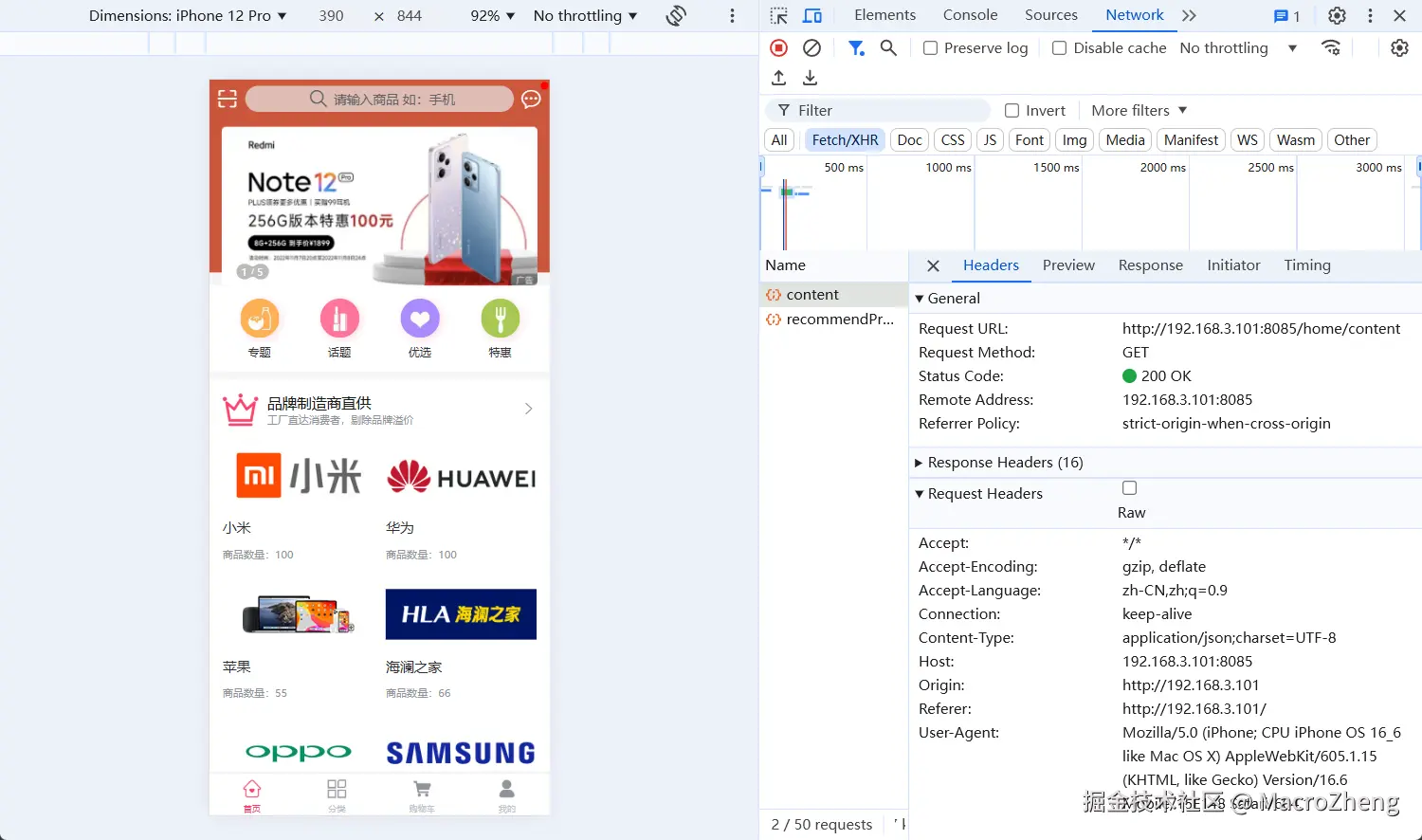Open network conditions wifi icon
The width and height of the screenshot is (1422, 840).
point(1331,48)
